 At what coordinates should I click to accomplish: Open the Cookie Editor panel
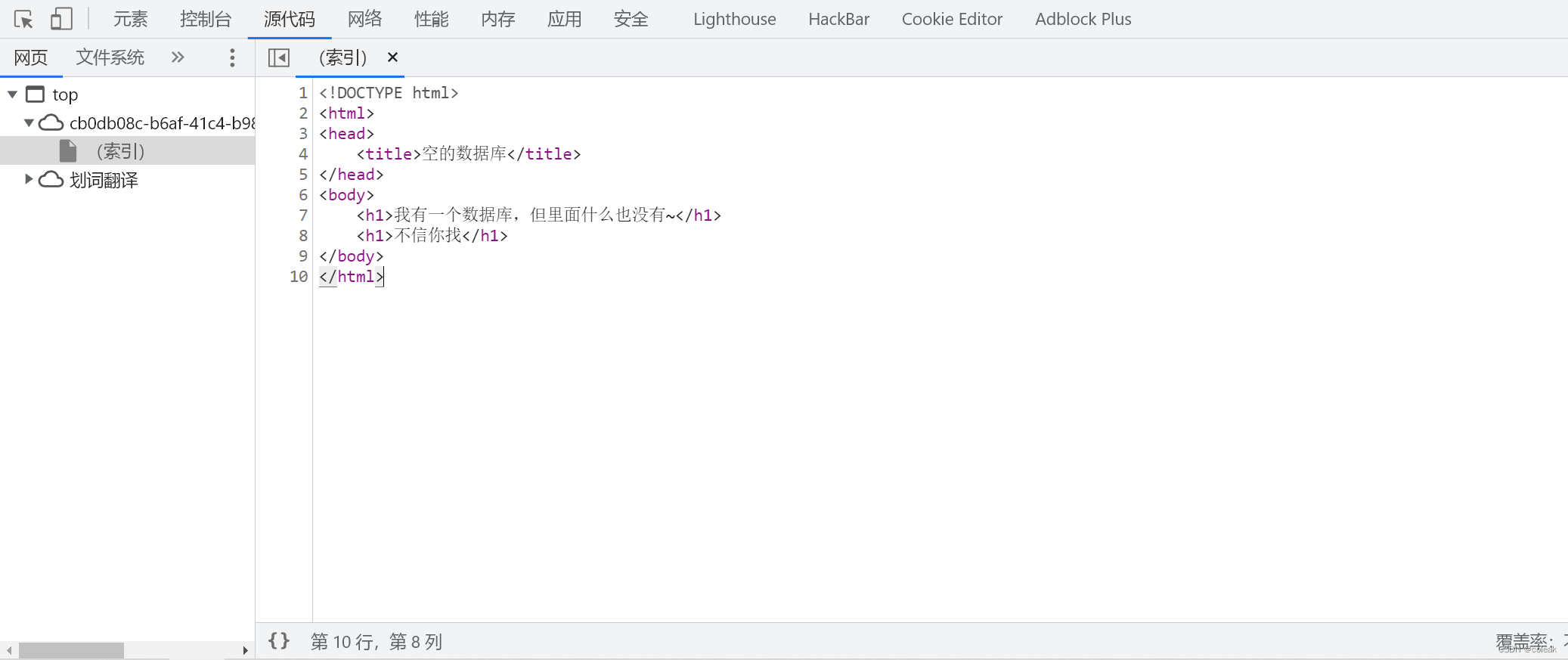tap(952, 19)
